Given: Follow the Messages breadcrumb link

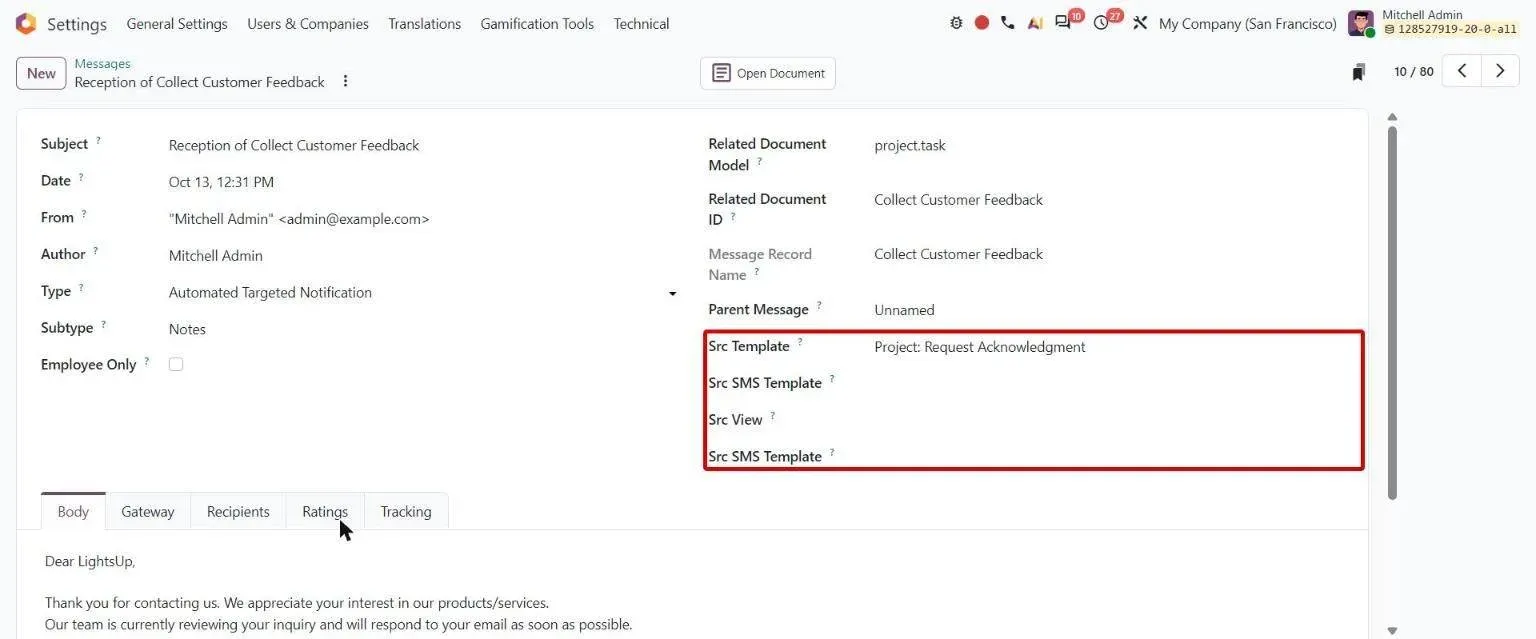Looking at the screenshot, I should point(102,63).
